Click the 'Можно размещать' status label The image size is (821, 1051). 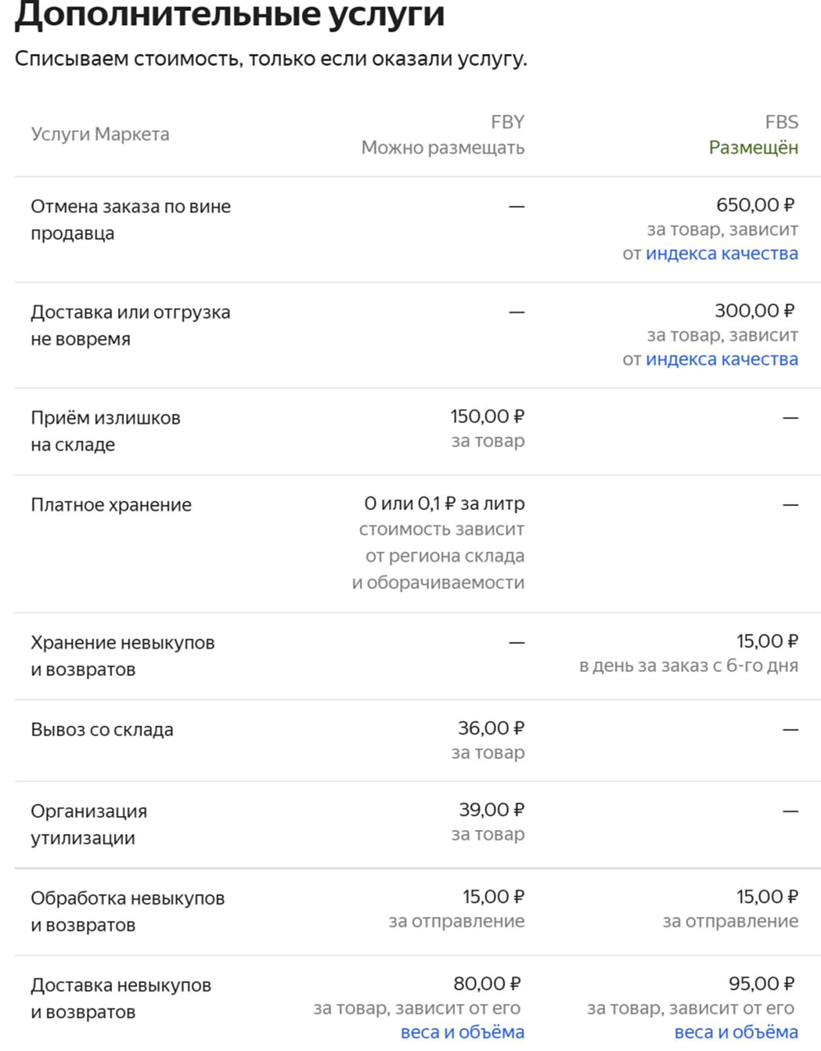coord(442,148)
